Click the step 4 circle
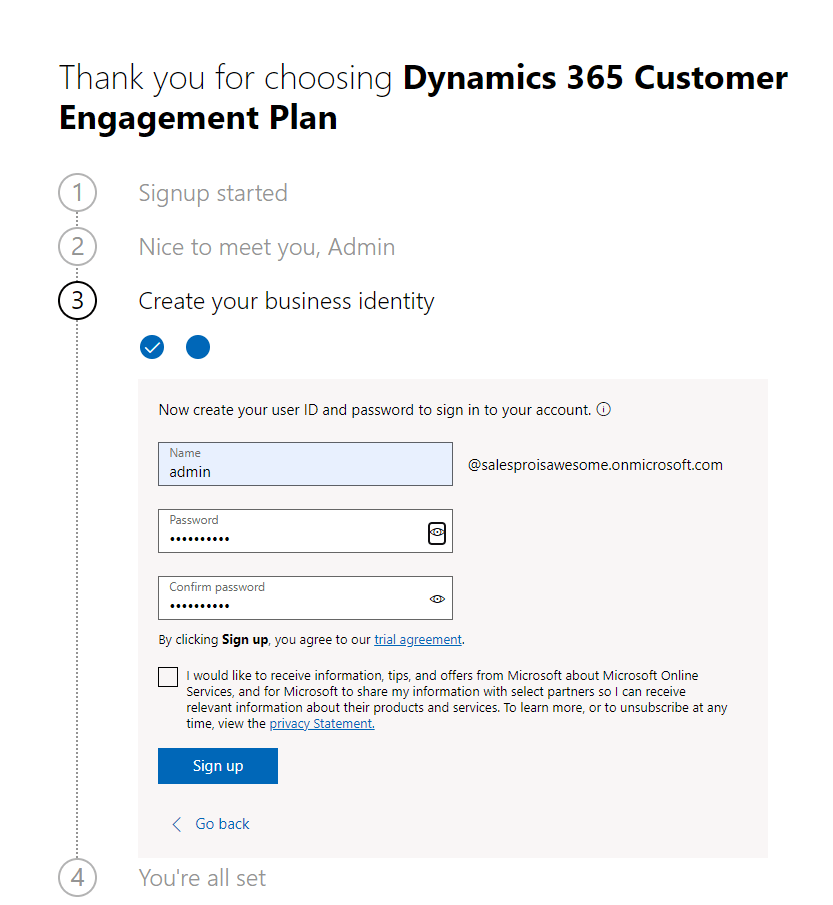The width and height of the screenshot is (833, 905). coord(78,878)
